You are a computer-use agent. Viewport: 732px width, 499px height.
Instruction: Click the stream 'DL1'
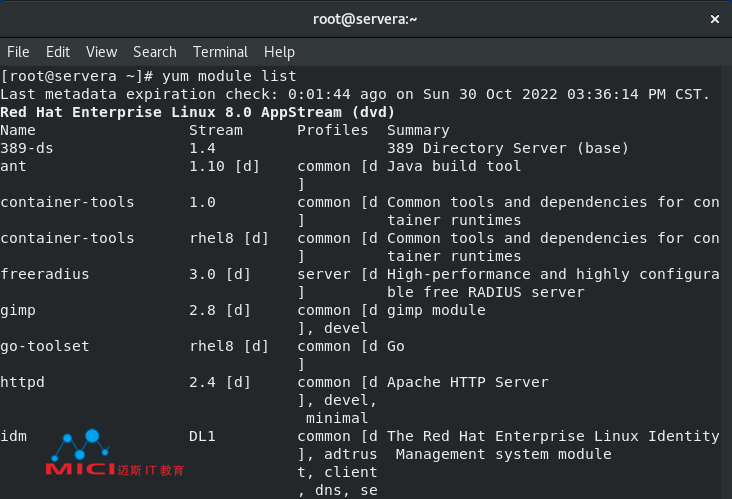(x=202, y=436)
